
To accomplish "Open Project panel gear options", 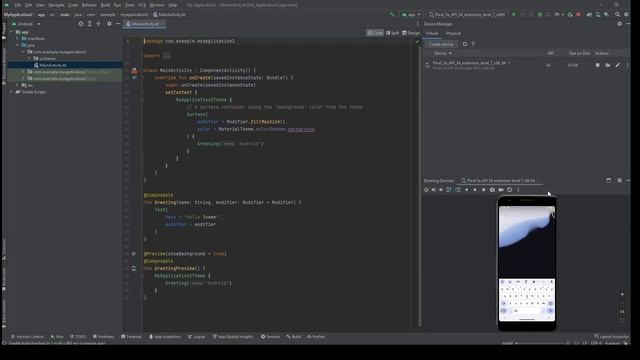I will tap(109, 24).
